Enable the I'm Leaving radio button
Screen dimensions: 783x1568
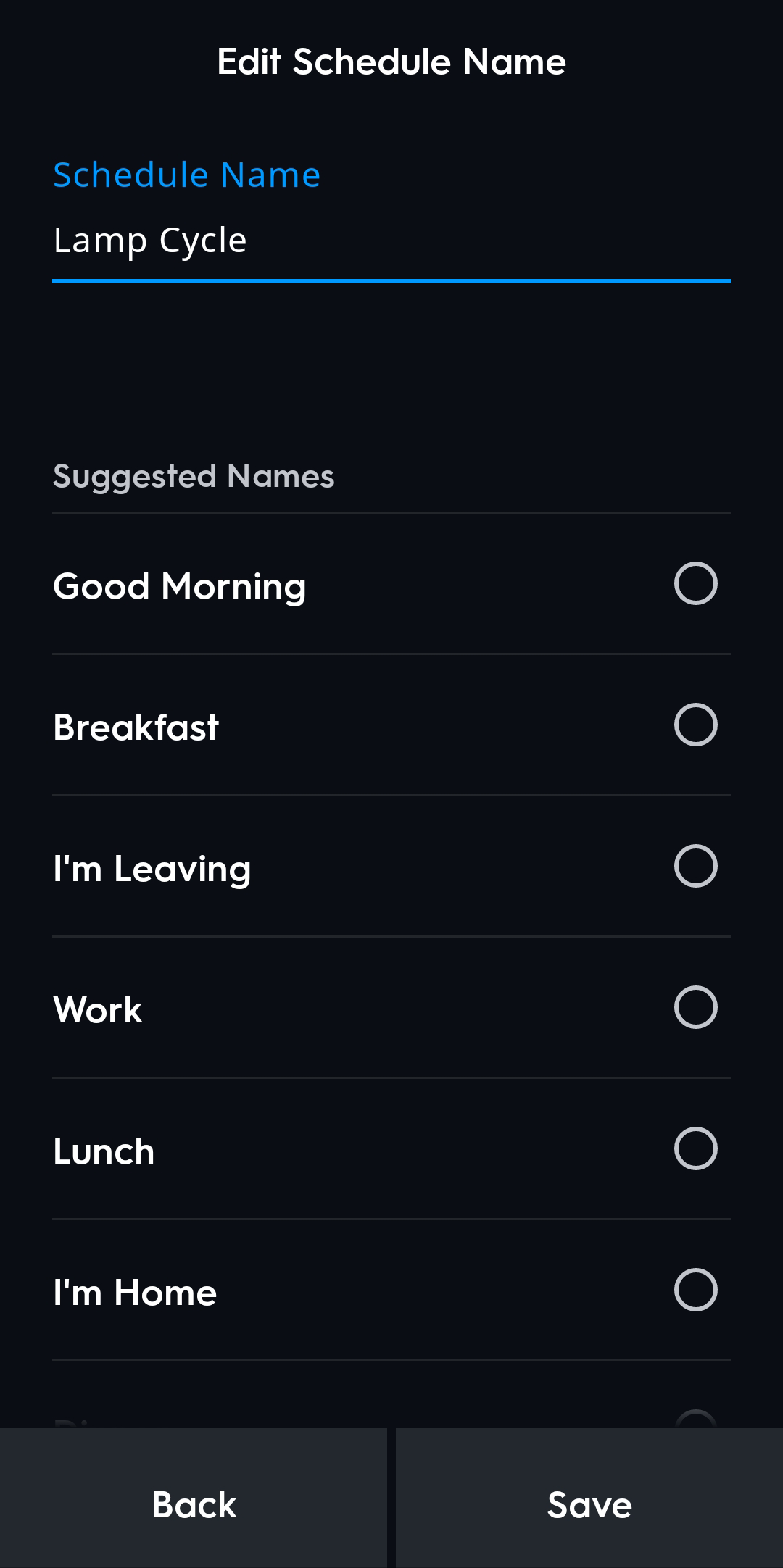pyautogui.click(x=695, y=866)
